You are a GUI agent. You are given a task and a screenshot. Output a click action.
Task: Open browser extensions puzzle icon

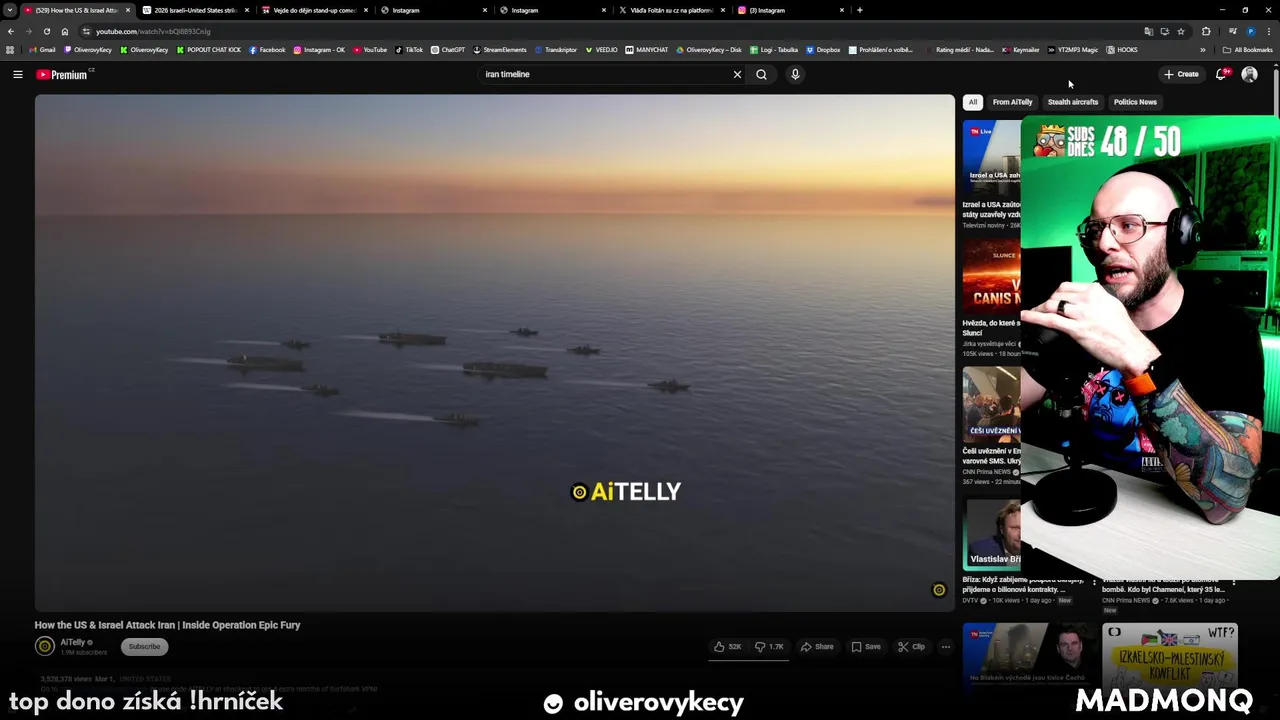pos(1206,31)
